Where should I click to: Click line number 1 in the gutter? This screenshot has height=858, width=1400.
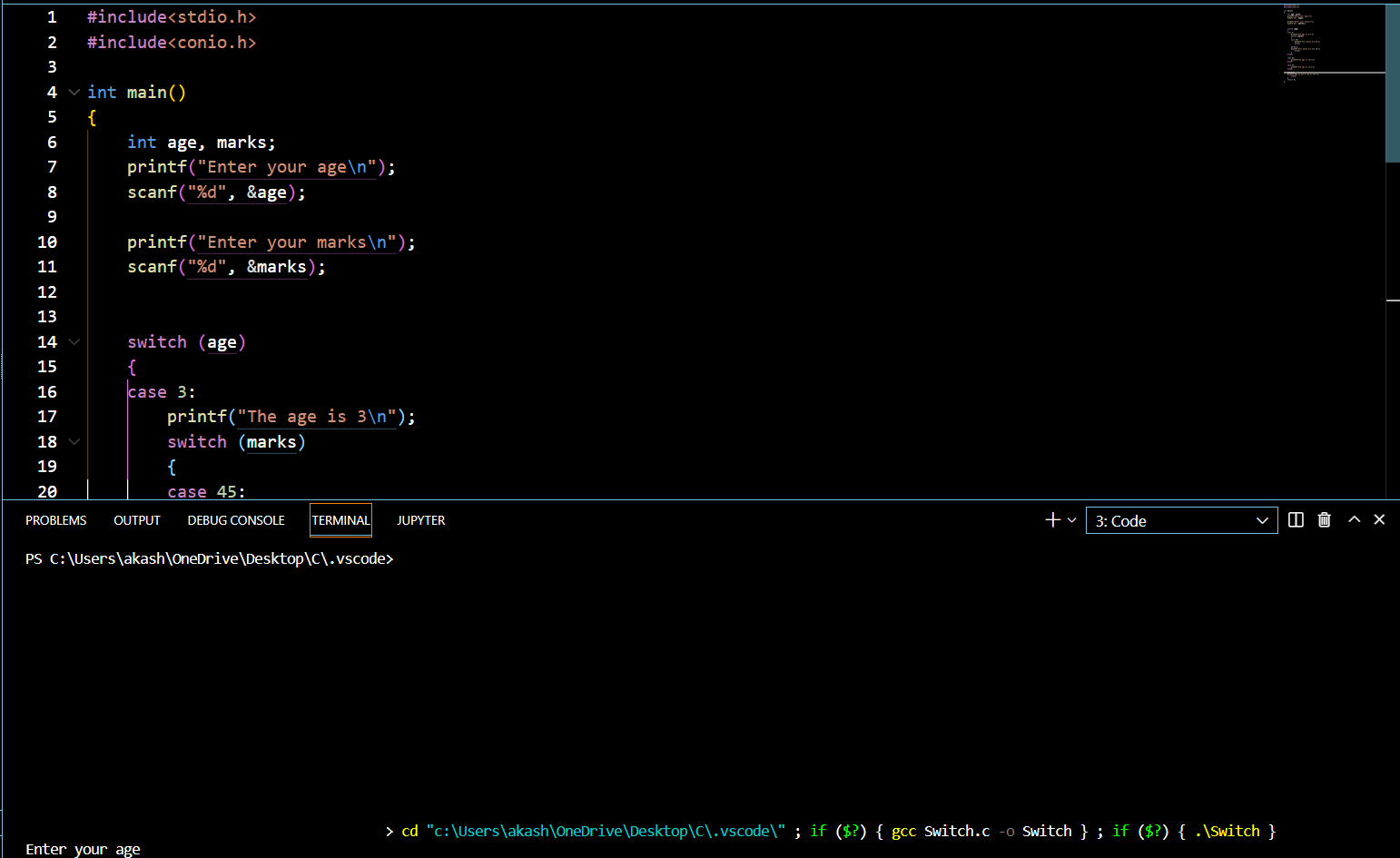[x=52, y=17]
